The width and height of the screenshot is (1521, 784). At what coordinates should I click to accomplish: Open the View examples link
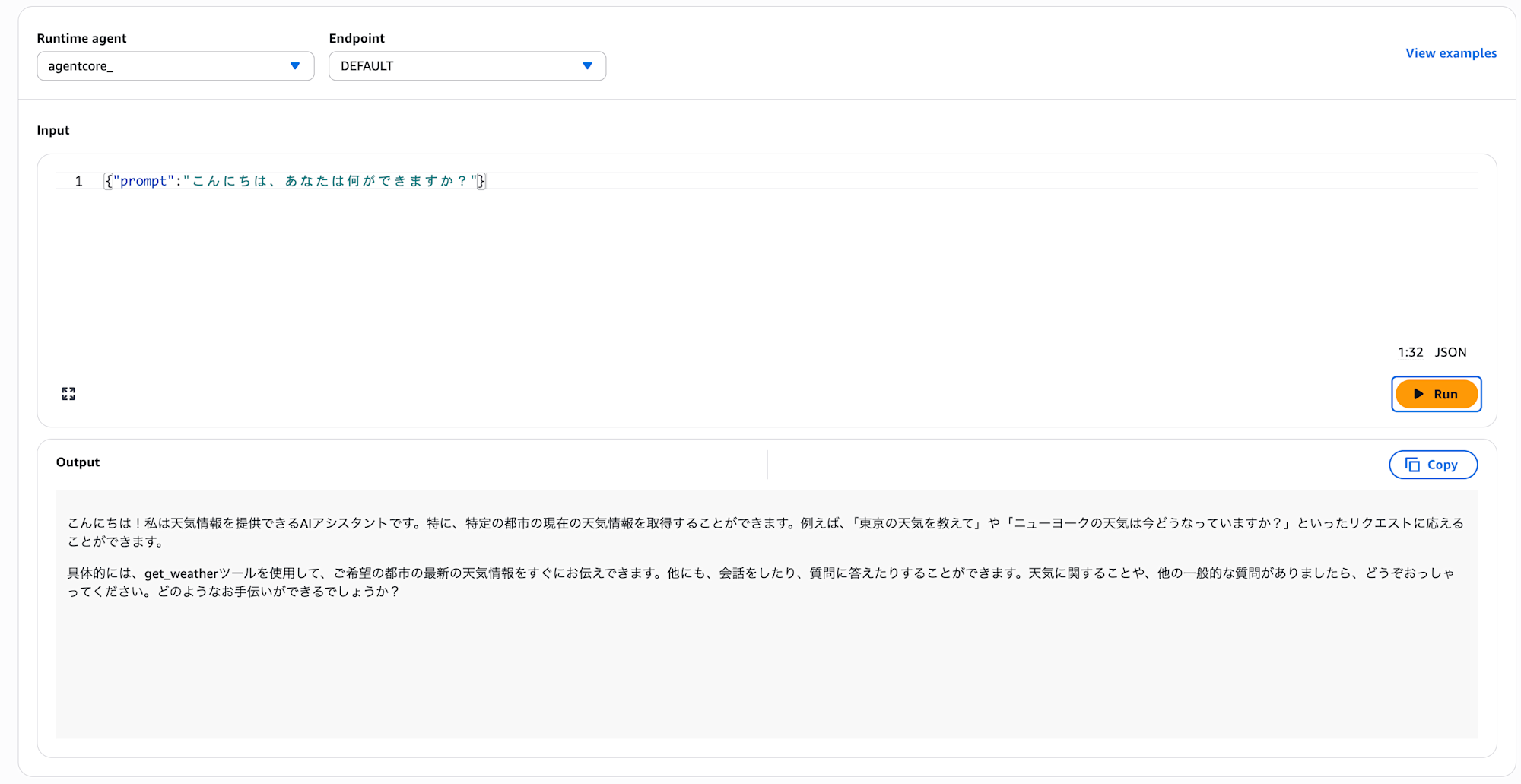pos(1451,53)
